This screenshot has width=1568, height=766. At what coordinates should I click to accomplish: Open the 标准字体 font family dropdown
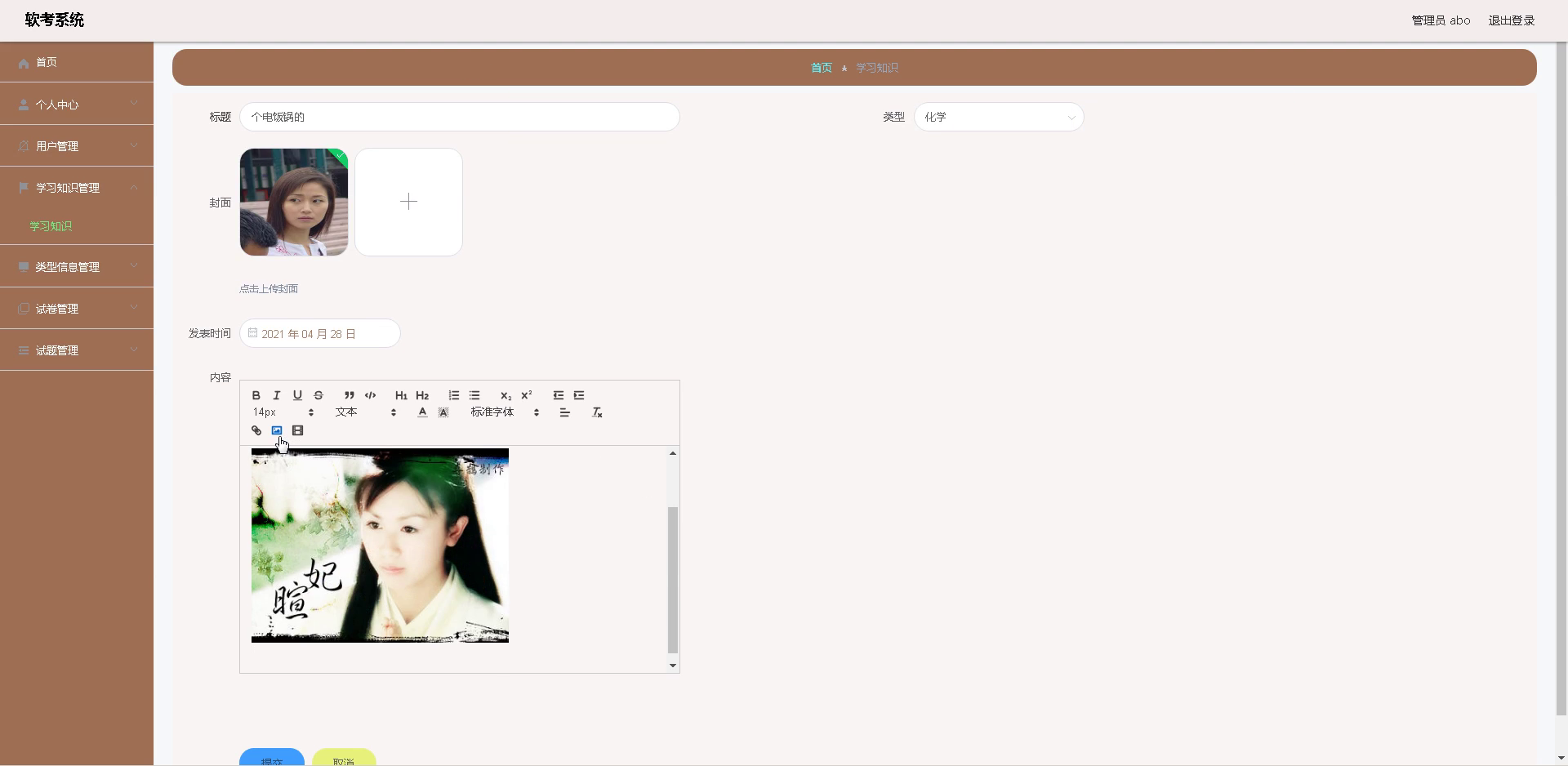coord(505,412)
